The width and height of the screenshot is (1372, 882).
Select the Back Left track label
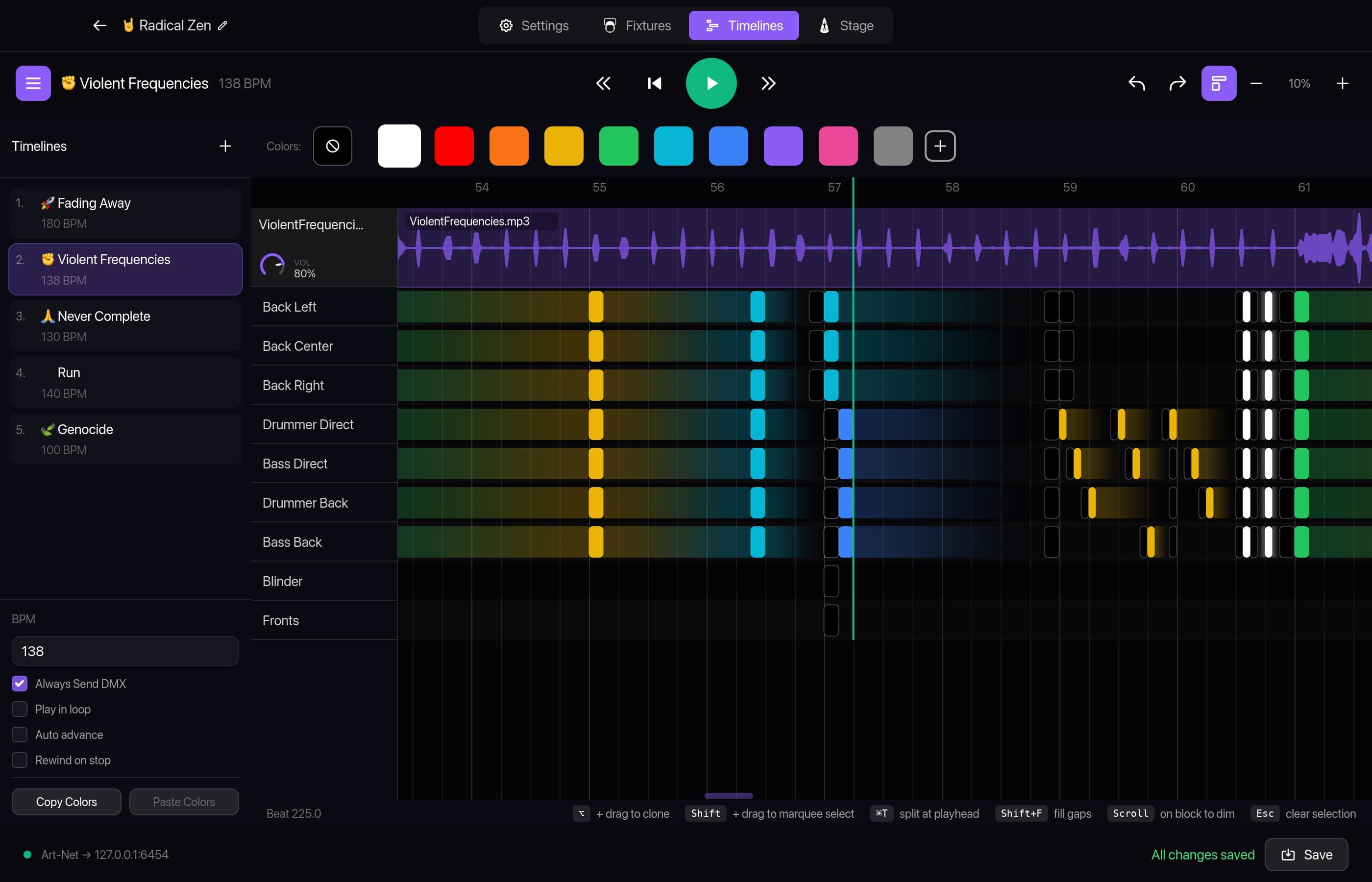(289, 307)
